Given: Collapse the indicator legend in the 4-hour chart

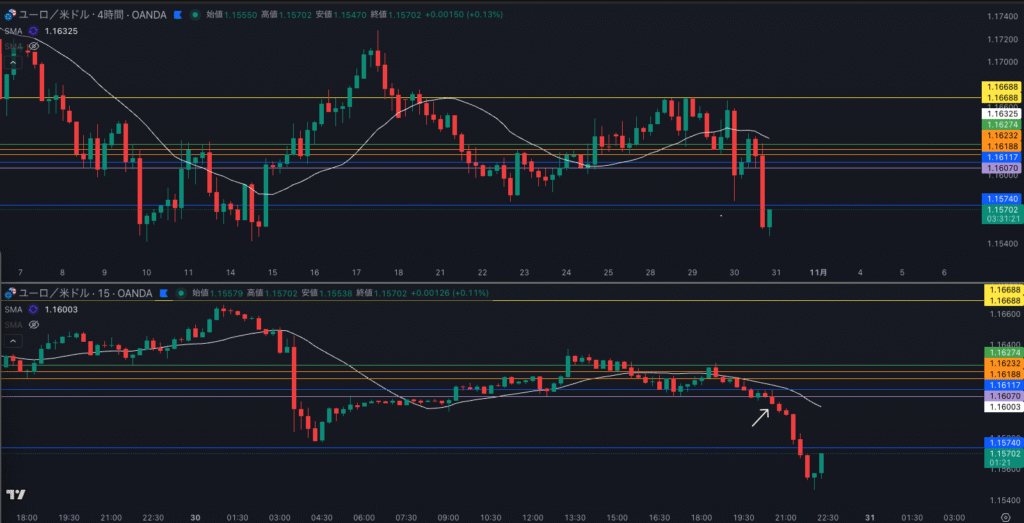Looking at the screenshot, I should click(12, 62).
